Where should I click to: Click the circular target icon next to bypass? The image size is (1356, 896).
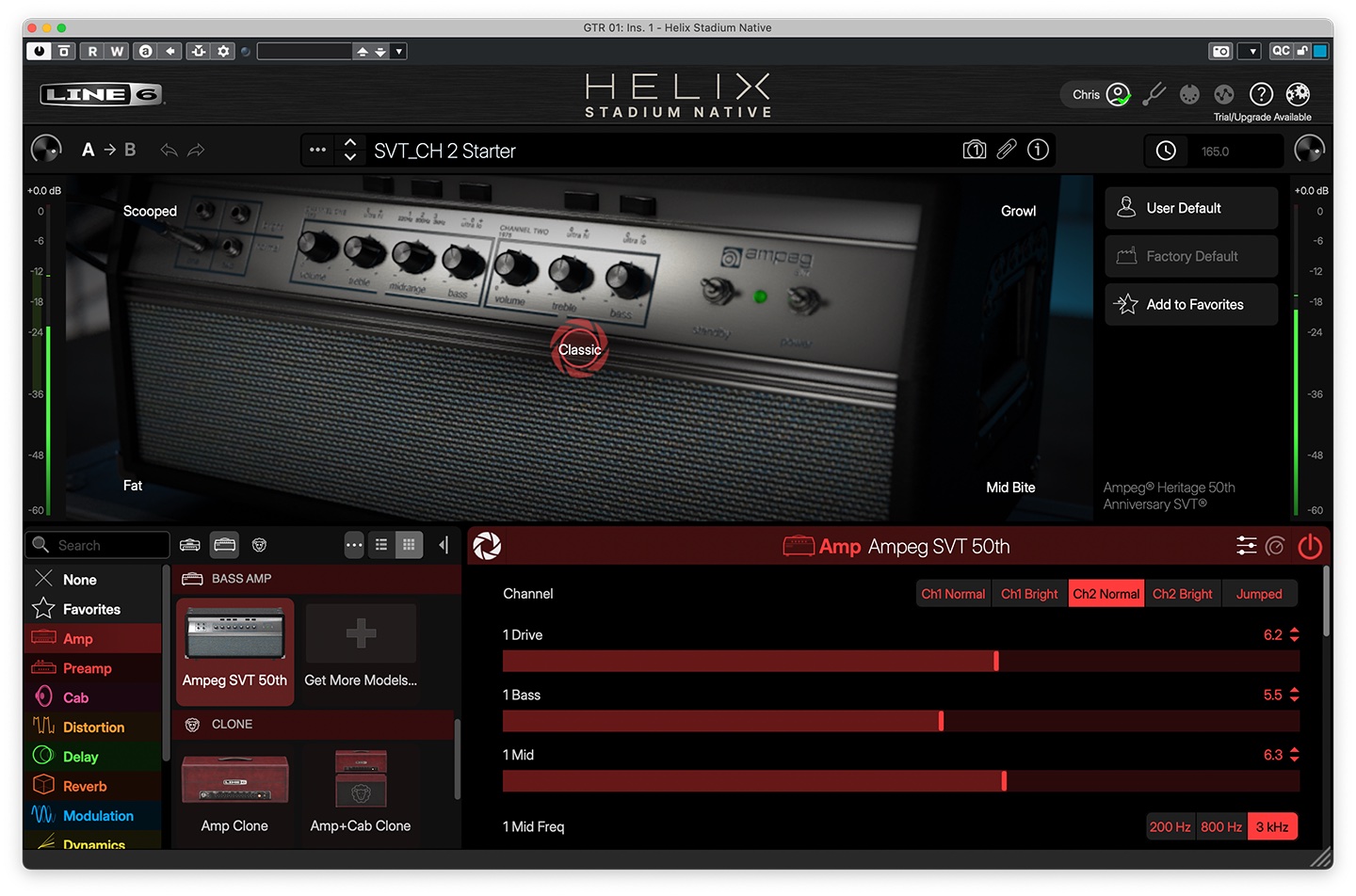tap(1276, 546)
